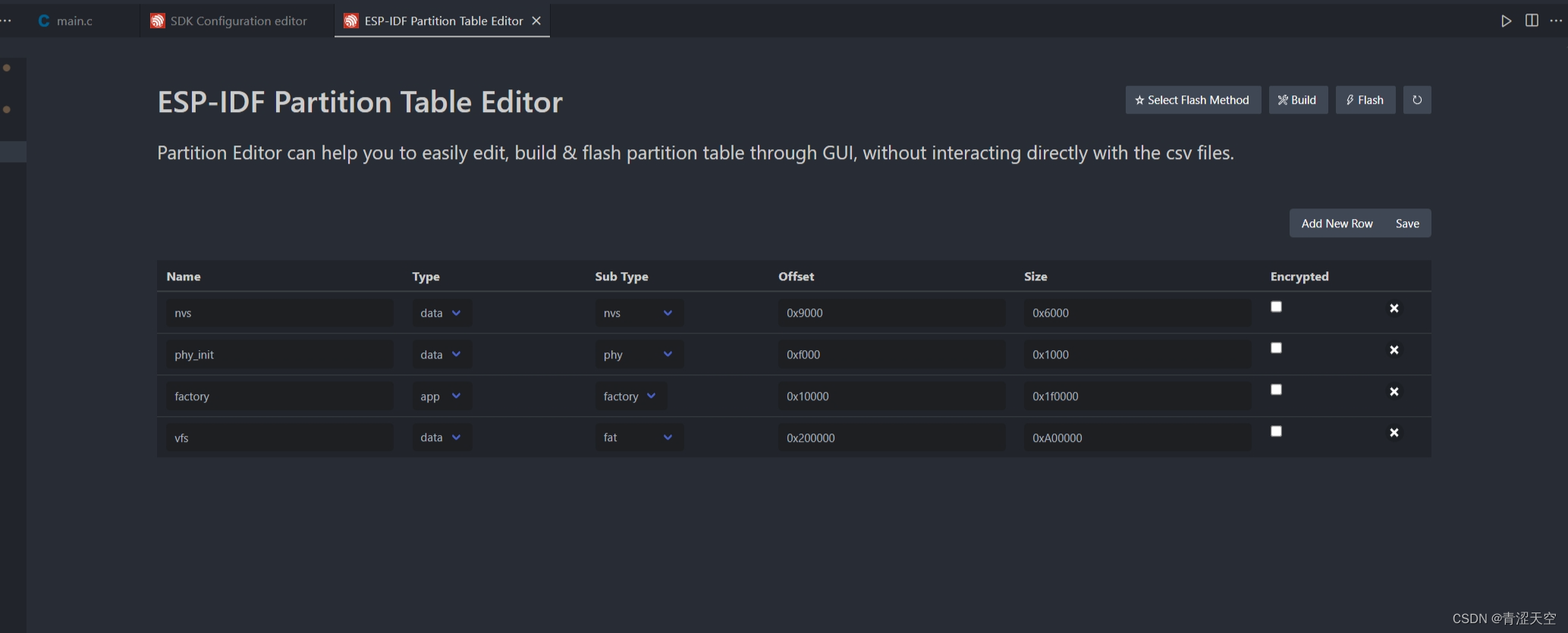This screenshot has width=1568, height=633.
Task: Change the Sub Type dropdown showing fat
Action: [639, 437]
